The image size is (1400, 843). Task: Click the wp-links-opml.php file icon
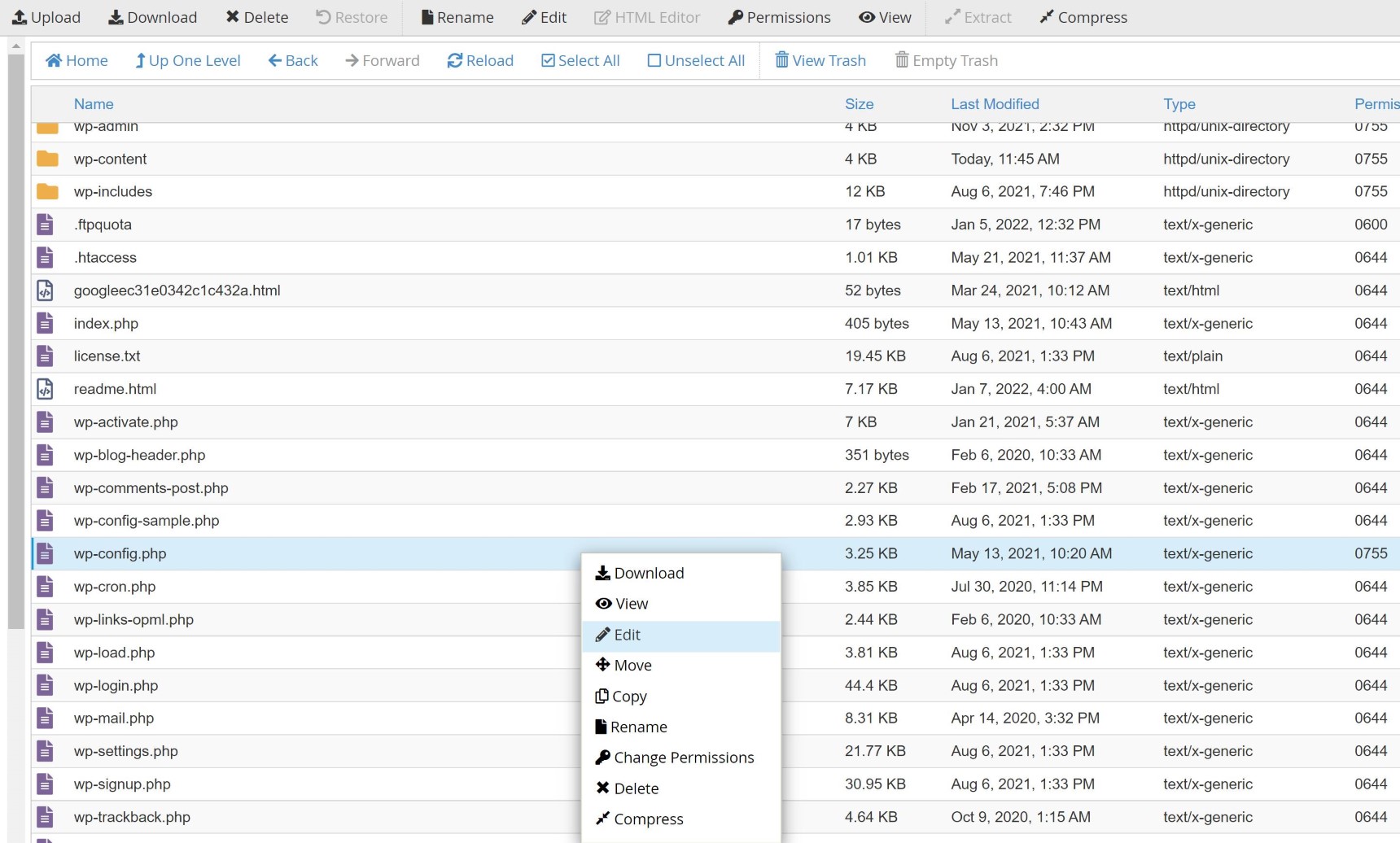click(x=45, y=620)
